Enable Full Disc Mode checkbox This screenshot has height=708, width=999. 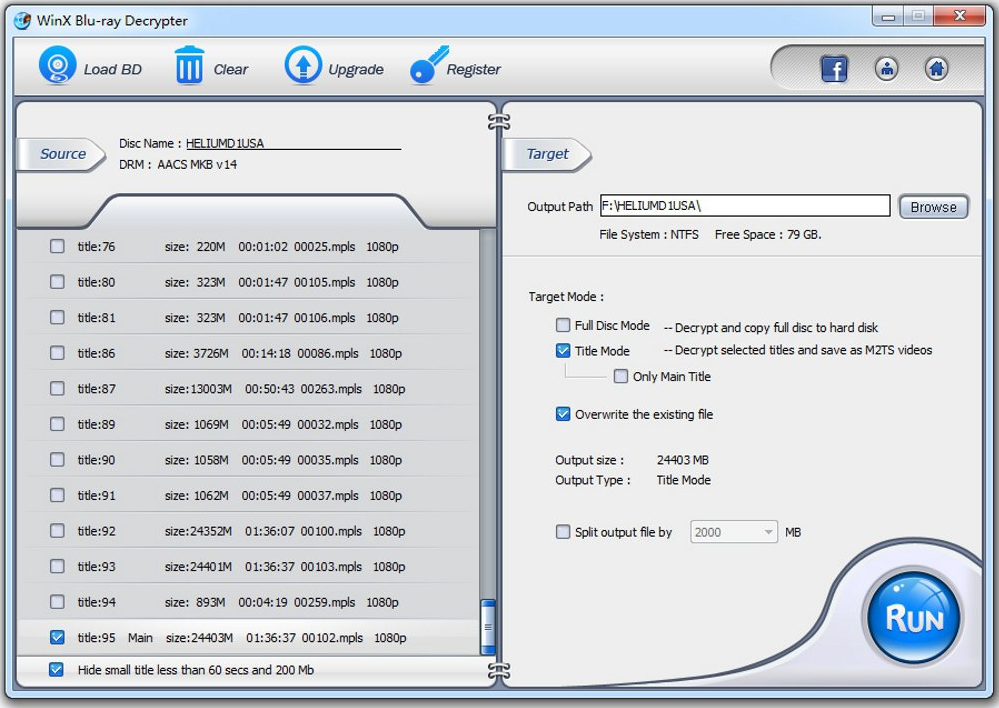563,325
